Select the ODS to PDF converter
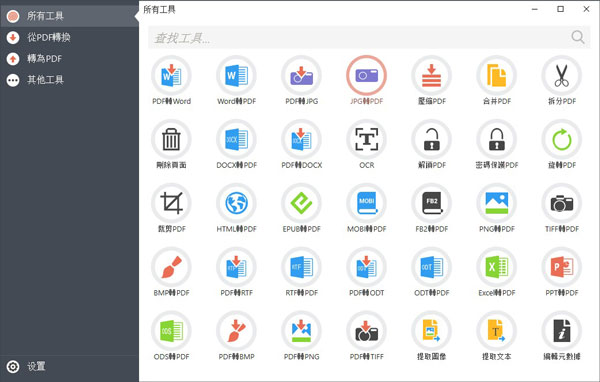The image size is (600, 382). click(x=171, y=331)
